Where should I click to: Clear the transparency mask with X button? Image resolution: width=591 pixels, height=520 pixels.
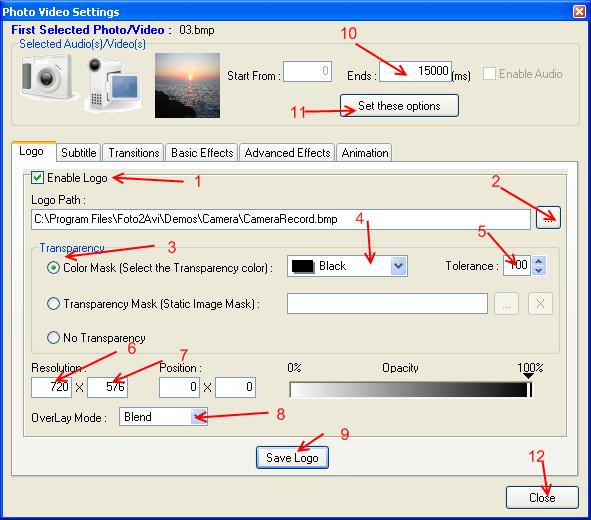(x=540, y=304)
